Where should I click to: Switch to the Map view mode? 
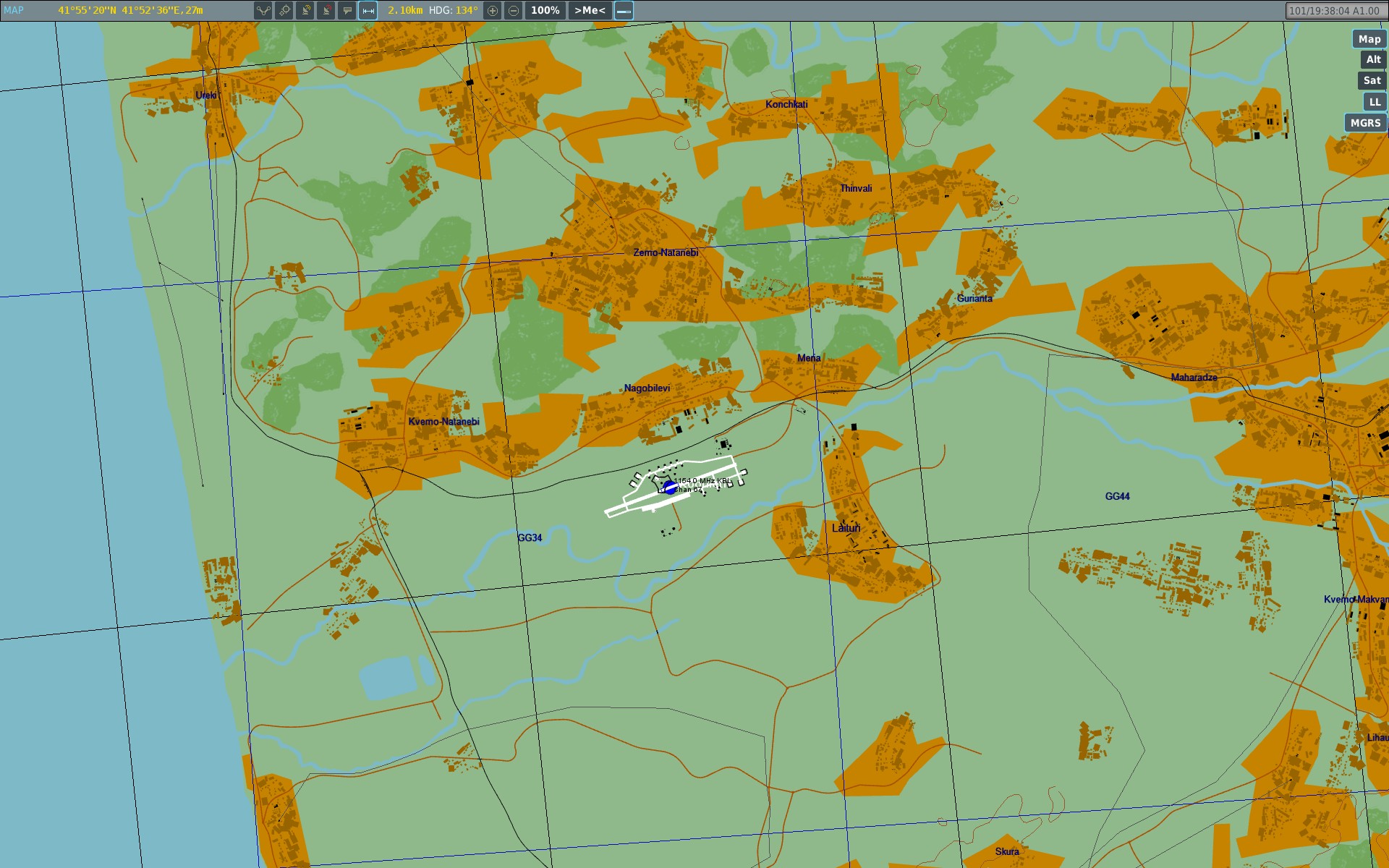pos(1369,39)
